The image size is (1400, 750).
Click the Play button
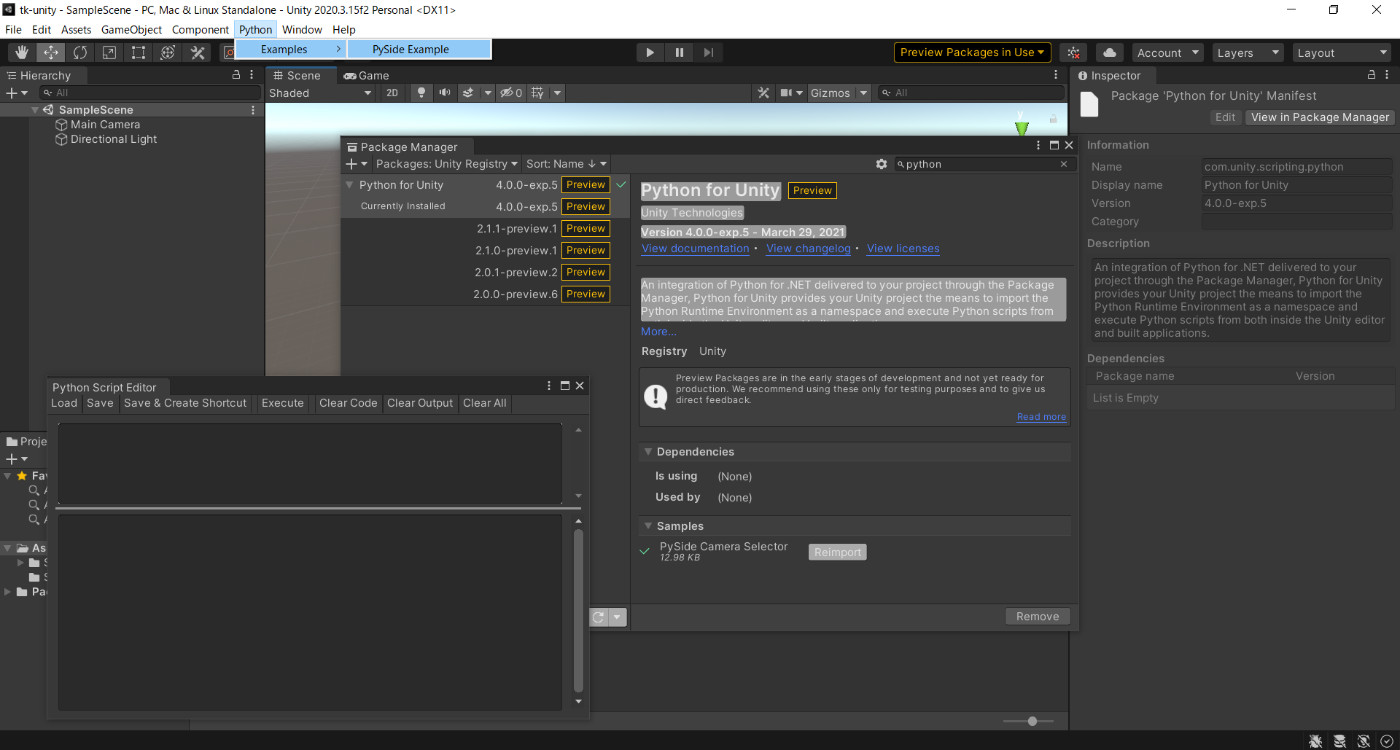coord(650,53)
